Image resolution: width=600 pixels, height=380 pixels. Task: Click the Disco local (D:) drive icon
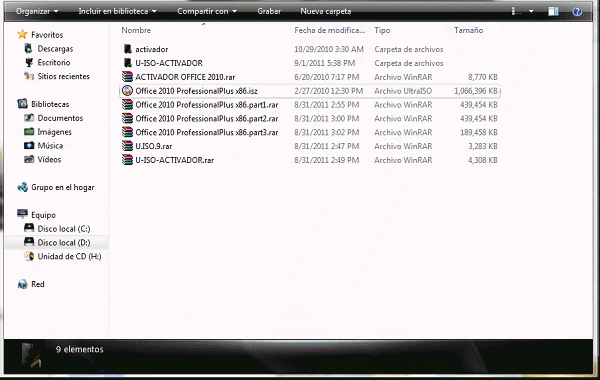click(29, 242)
